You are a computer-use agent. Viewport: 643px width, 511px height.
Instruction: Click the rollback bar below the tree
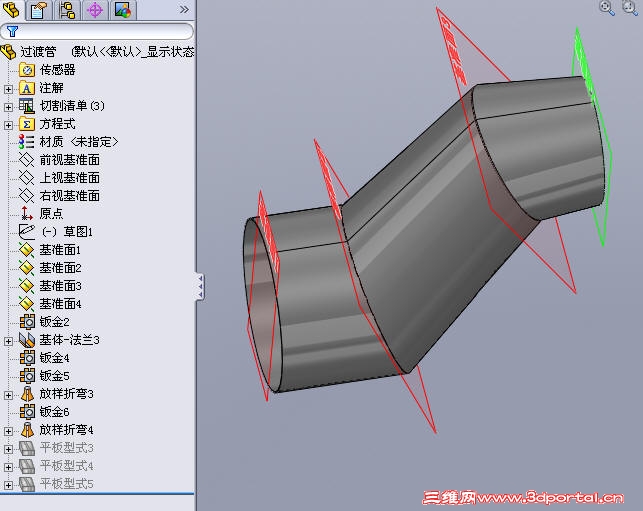click(x=97, y=493)
